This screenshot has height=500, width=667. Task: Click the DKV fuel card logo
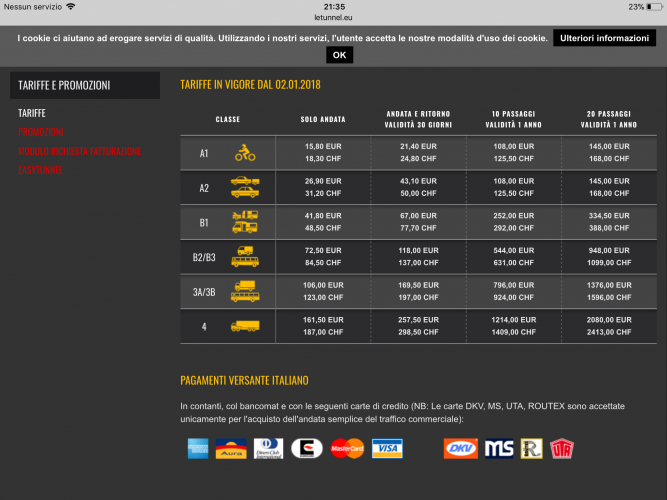(461, 449)
